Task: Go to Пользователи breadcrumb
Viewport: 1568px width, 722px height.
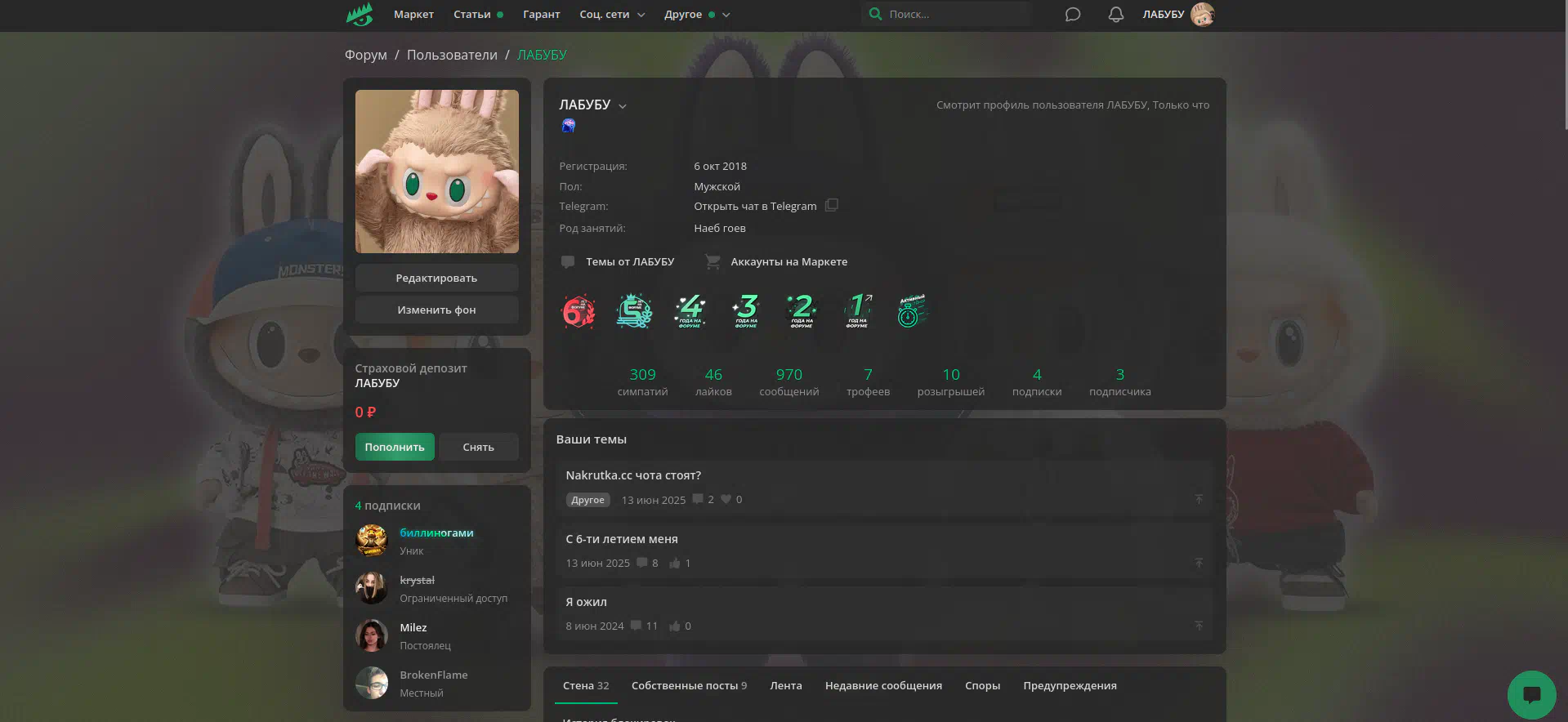Action: (x=452, y=55)
